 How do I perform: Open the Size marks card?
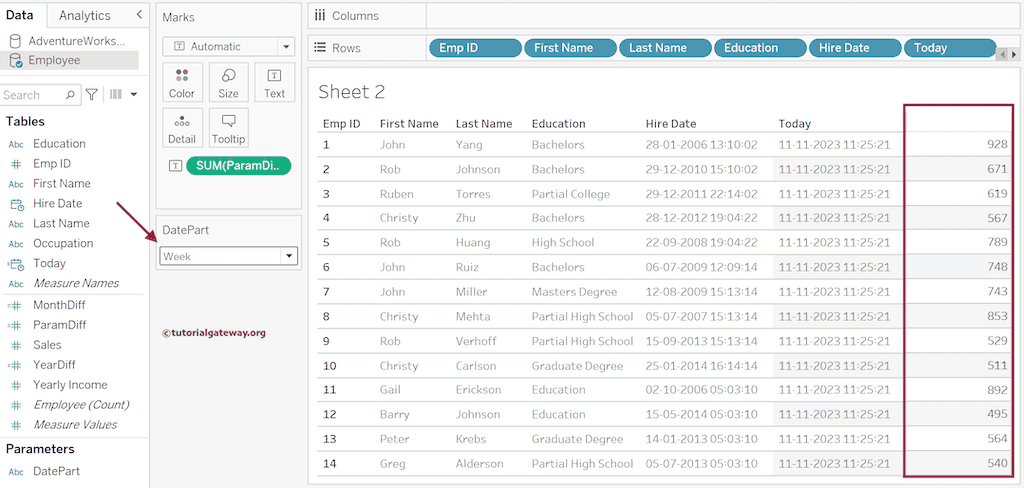(229, 82)
